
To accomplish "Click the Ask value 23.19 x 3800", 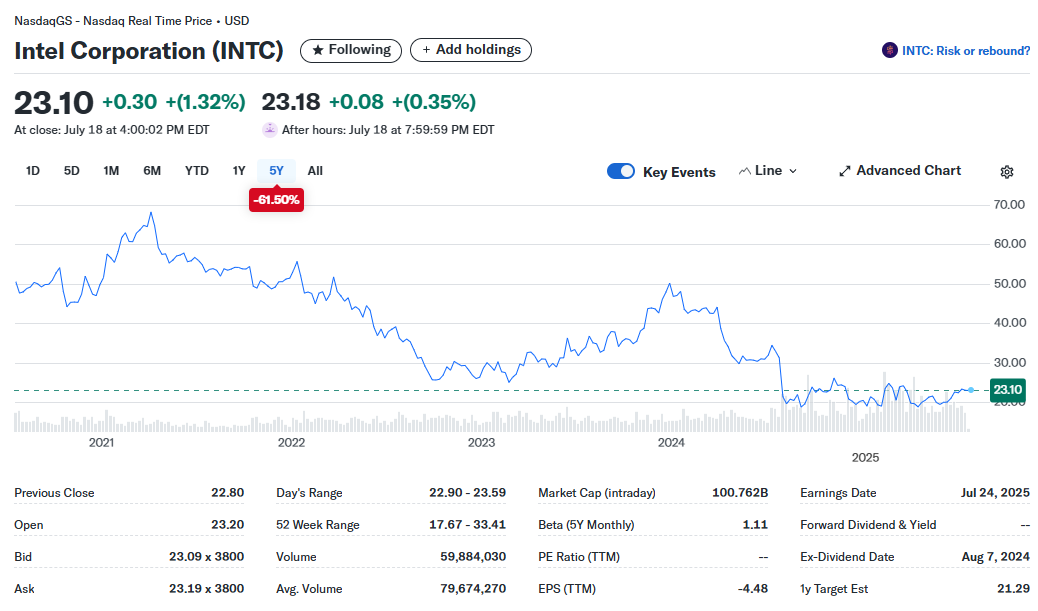I will (x=207, y=588).
